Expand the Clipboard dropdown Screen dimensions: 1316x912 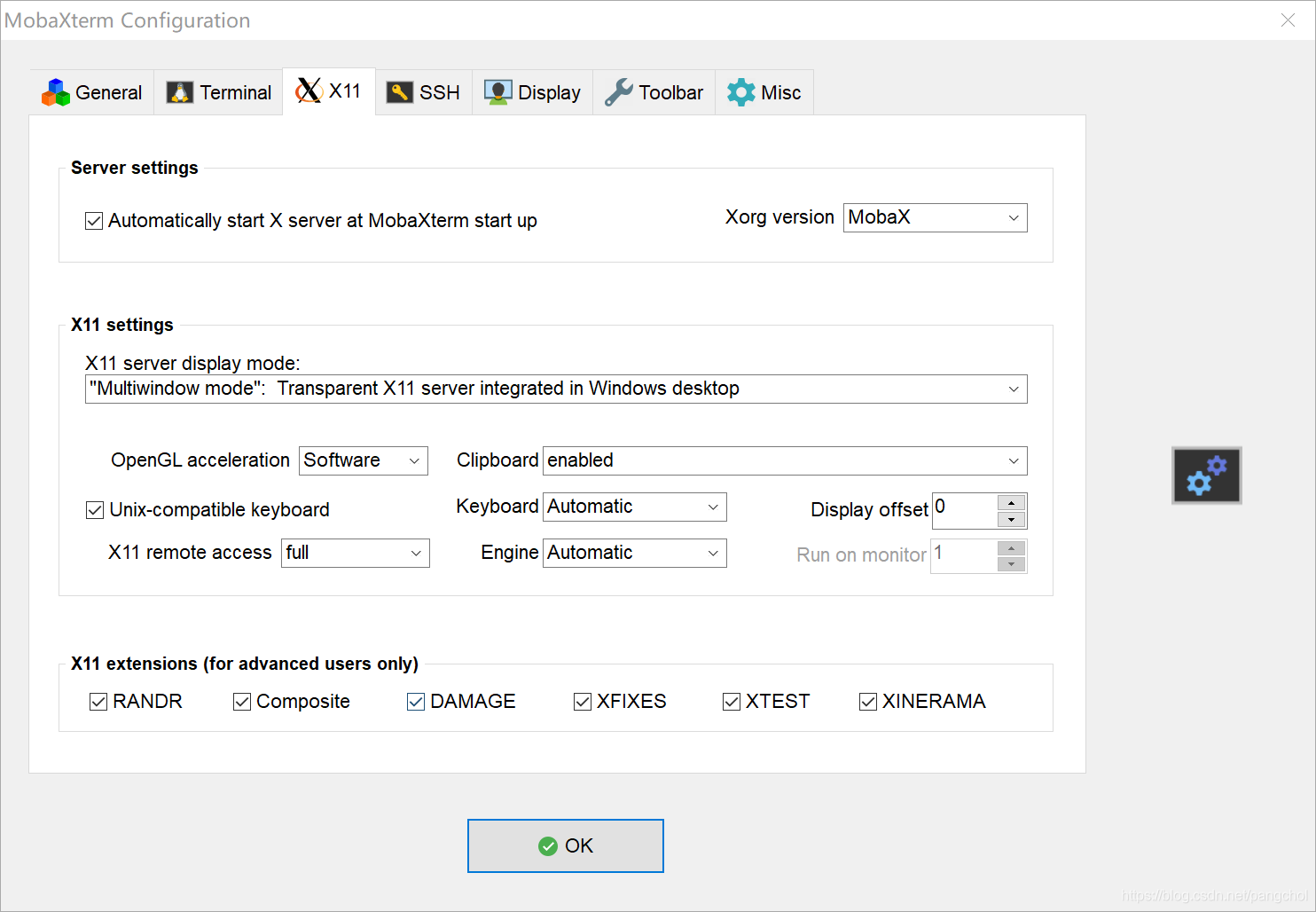coord(785,460)
